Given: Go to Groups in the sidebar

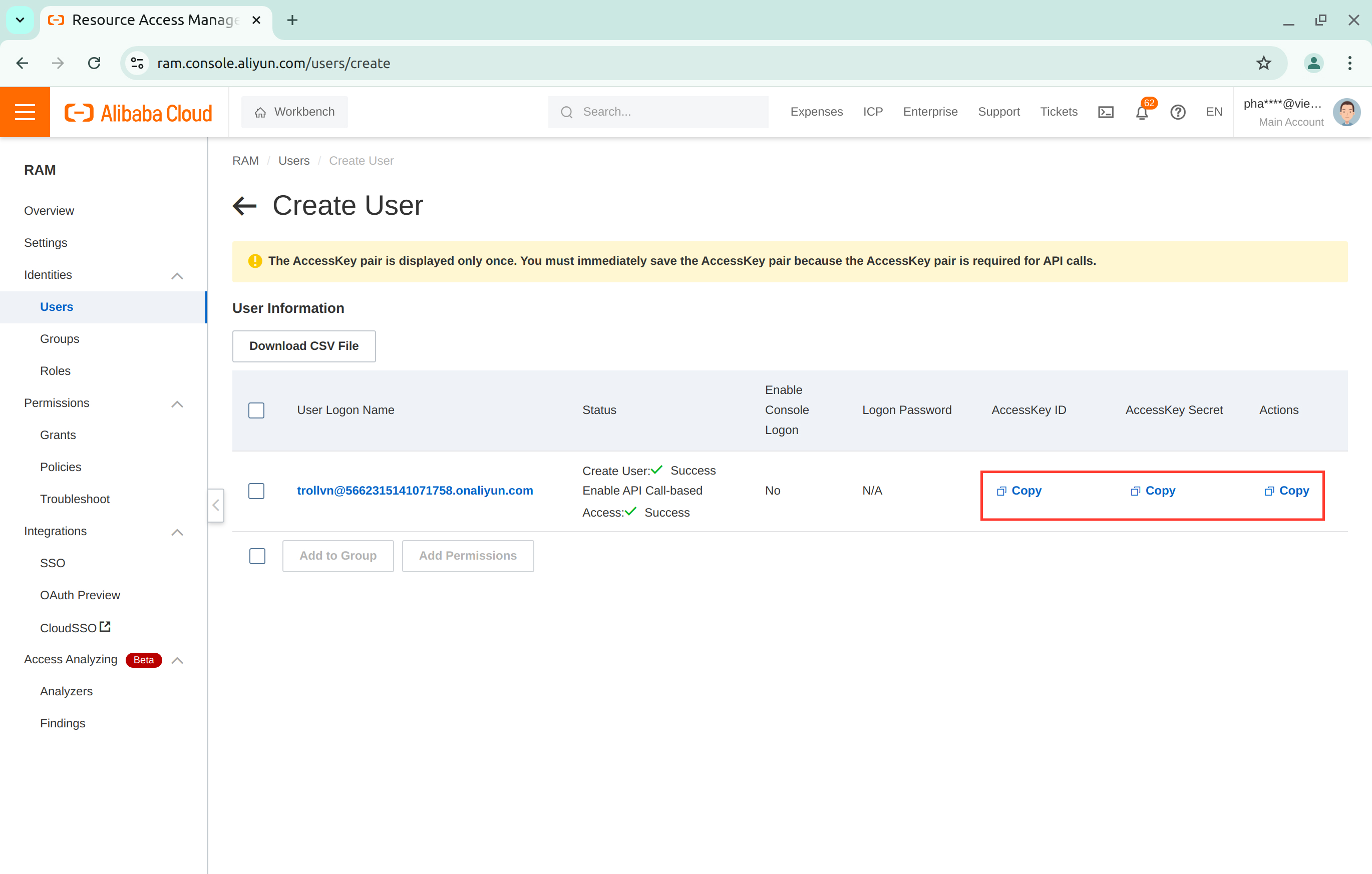Looking at the screenshot, I should click(x=60, y=339).
